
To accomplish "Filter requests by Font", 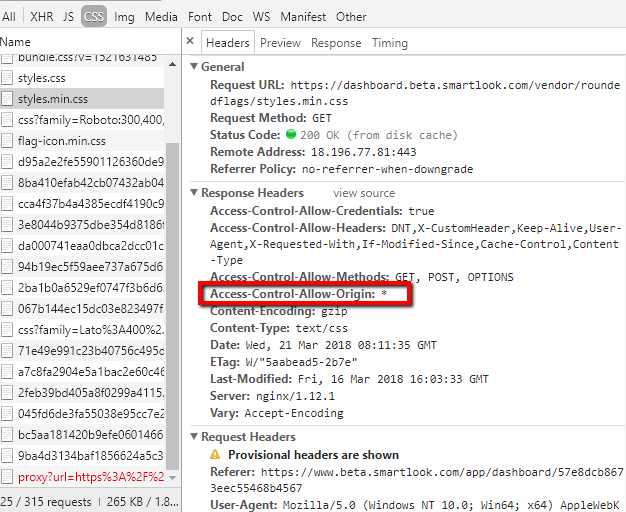I will [200, 17].
